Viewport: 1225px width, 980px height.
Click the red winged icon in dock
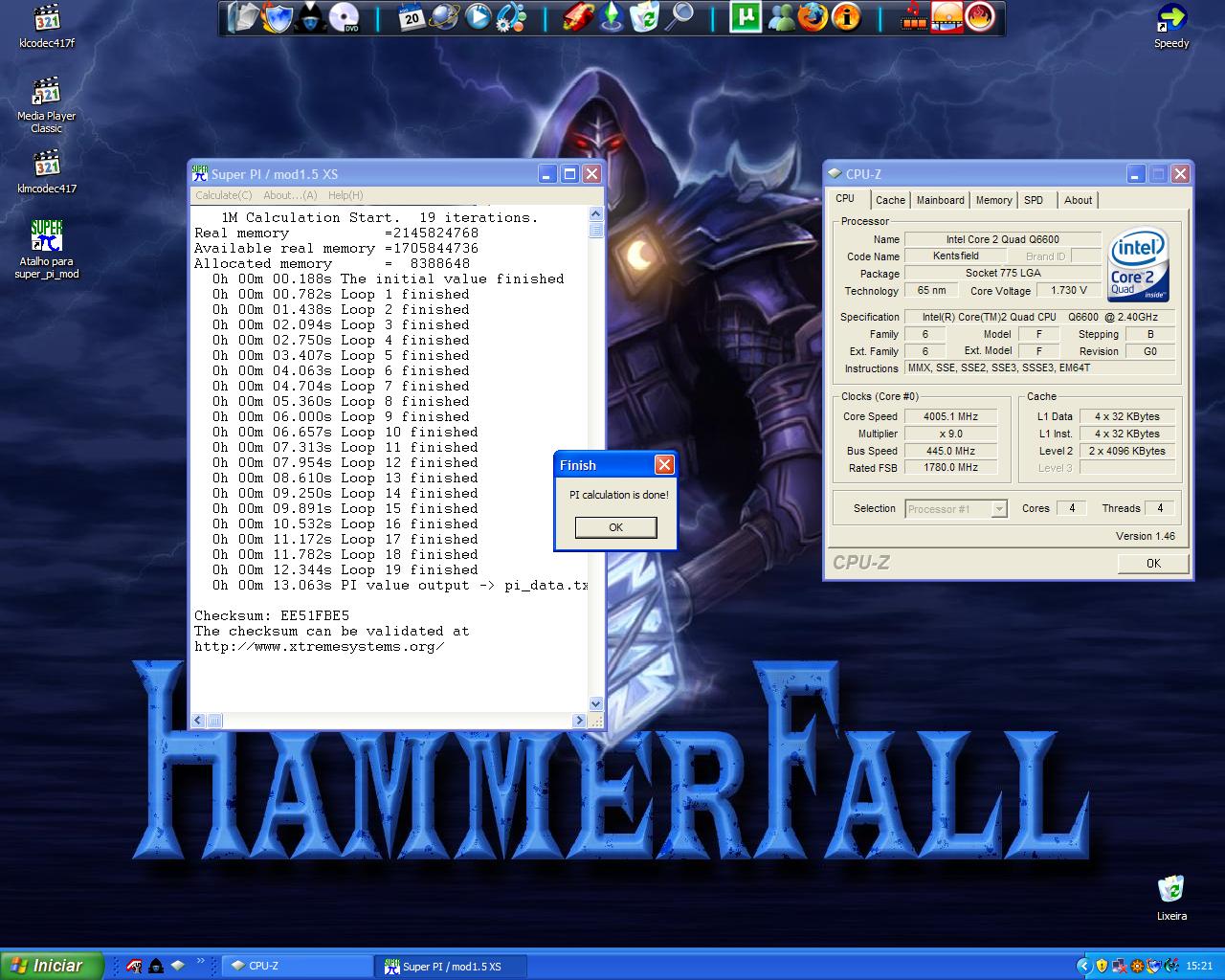578,16
